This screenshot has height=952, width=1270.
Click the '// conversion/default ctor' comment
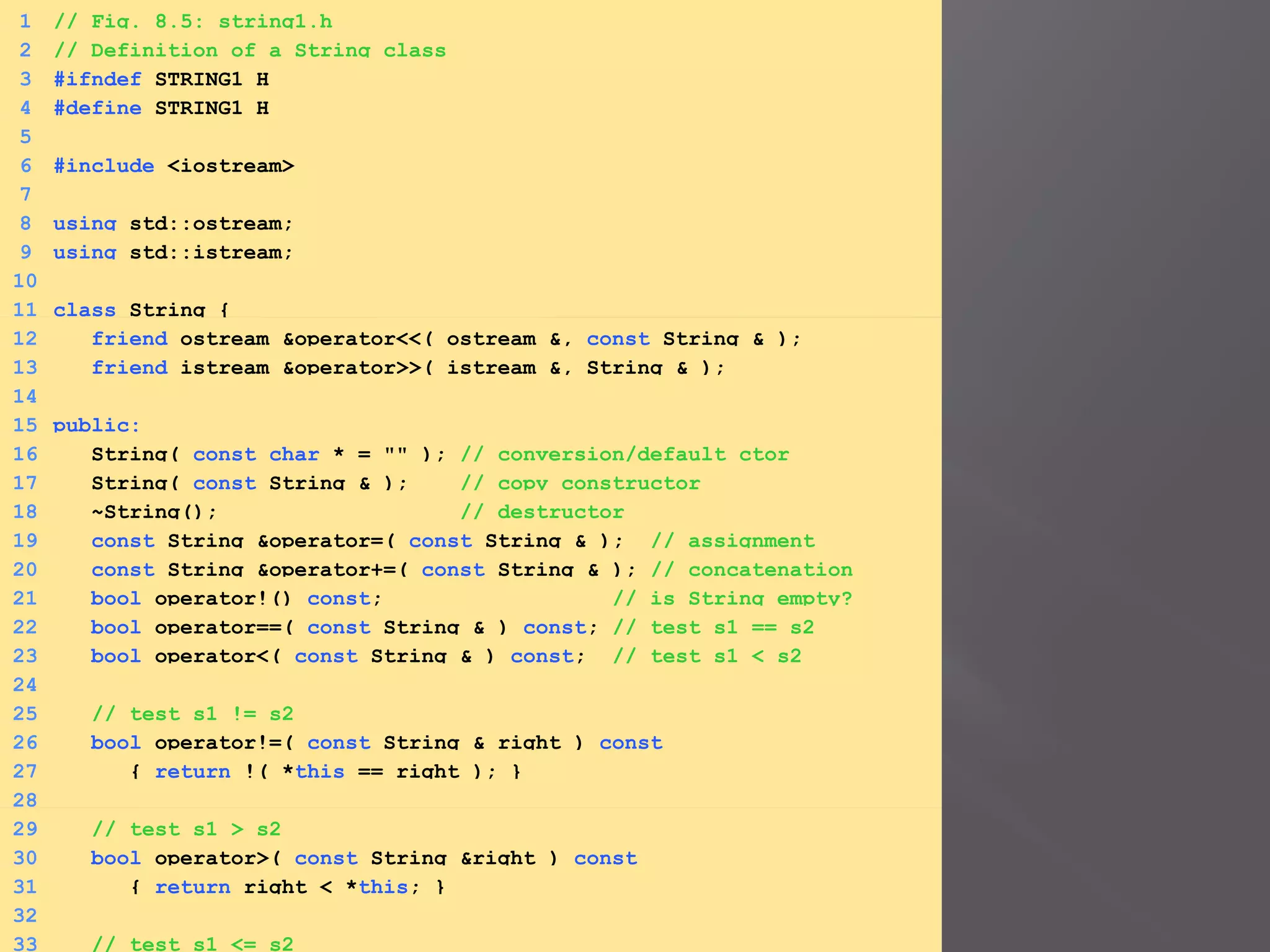pyautogui.click(x=624, y=454)
